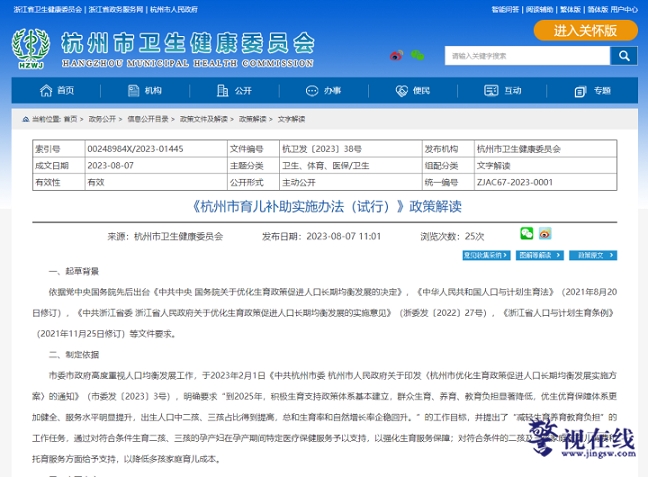Share article via green WeChat icon

(526, 234)
